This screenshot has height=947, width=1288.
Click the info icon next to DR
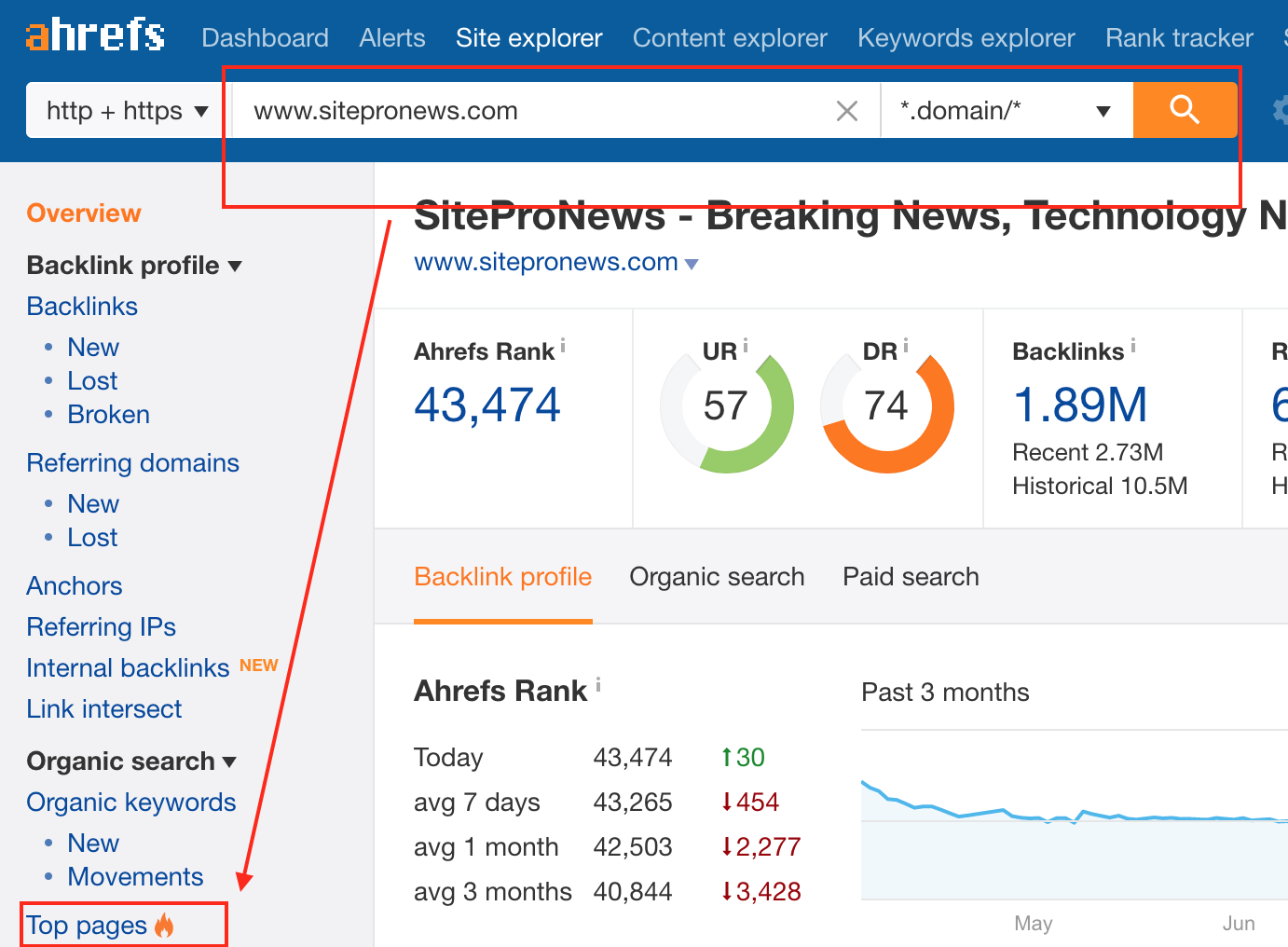click(906, 346)
